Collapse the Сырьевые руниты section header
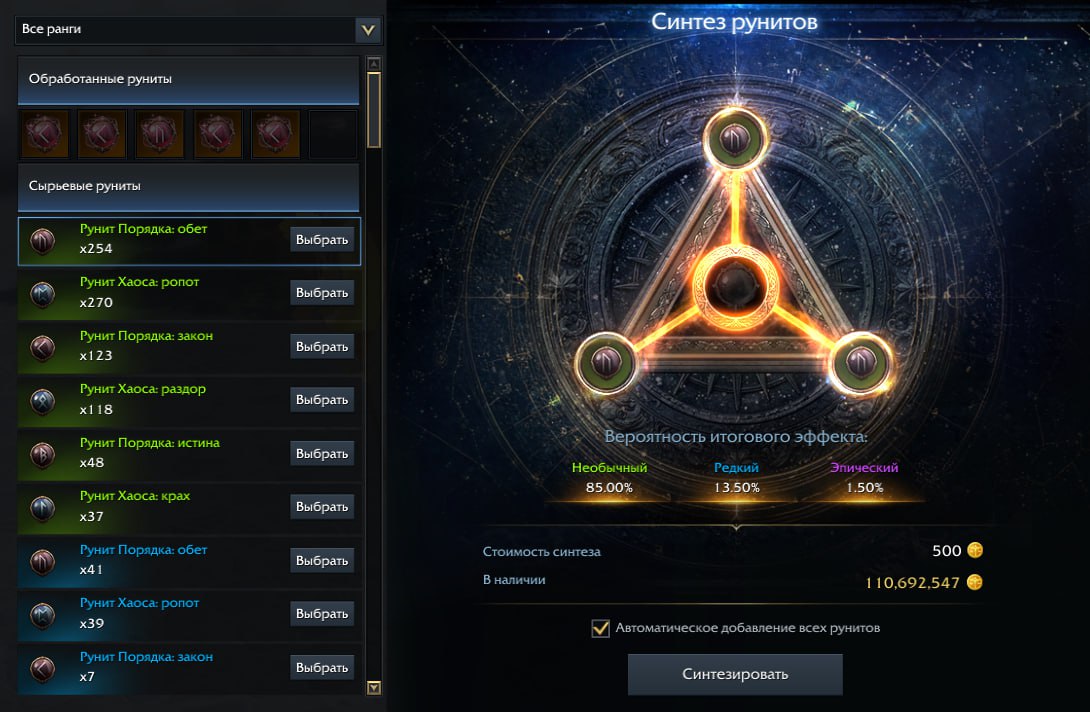1090x712 pixels. point(188,187)
